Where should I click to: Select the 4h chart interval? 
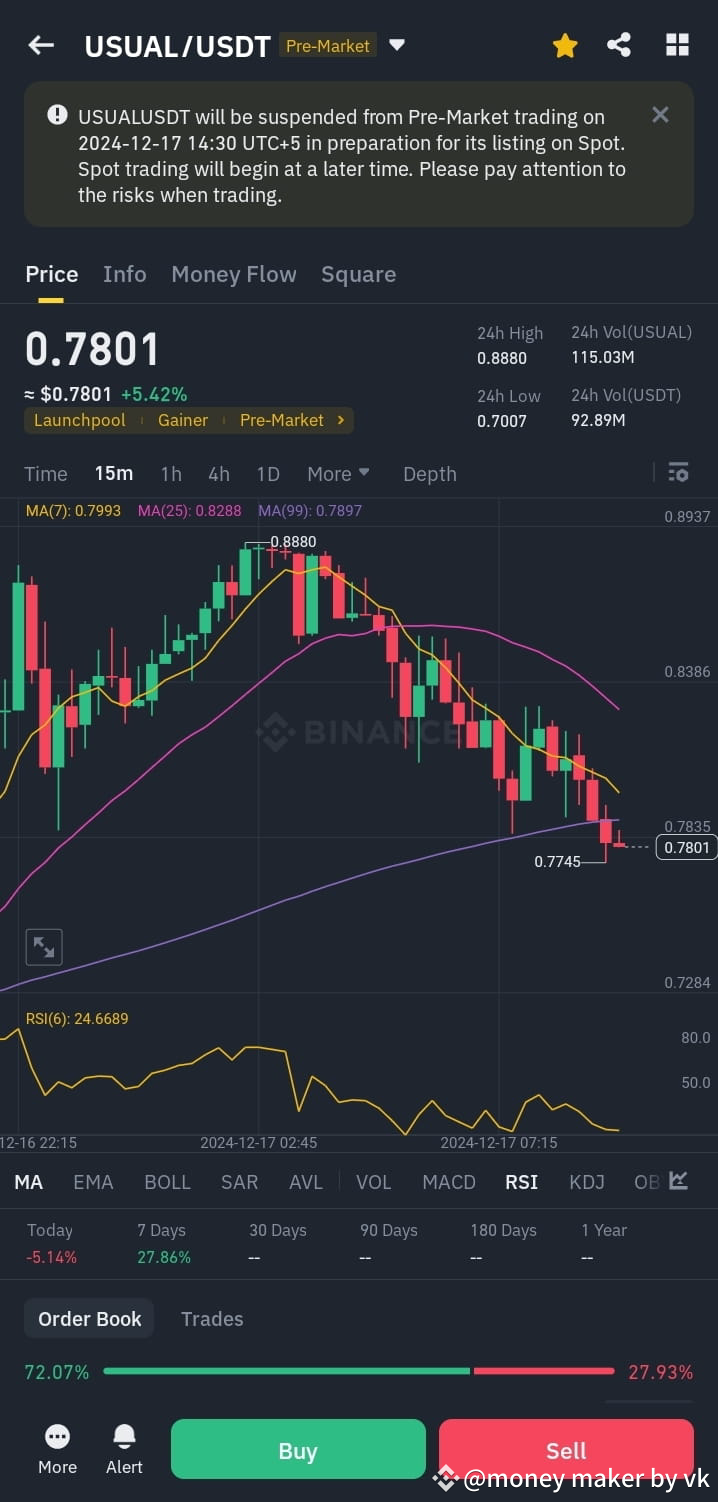click(219, 474)
